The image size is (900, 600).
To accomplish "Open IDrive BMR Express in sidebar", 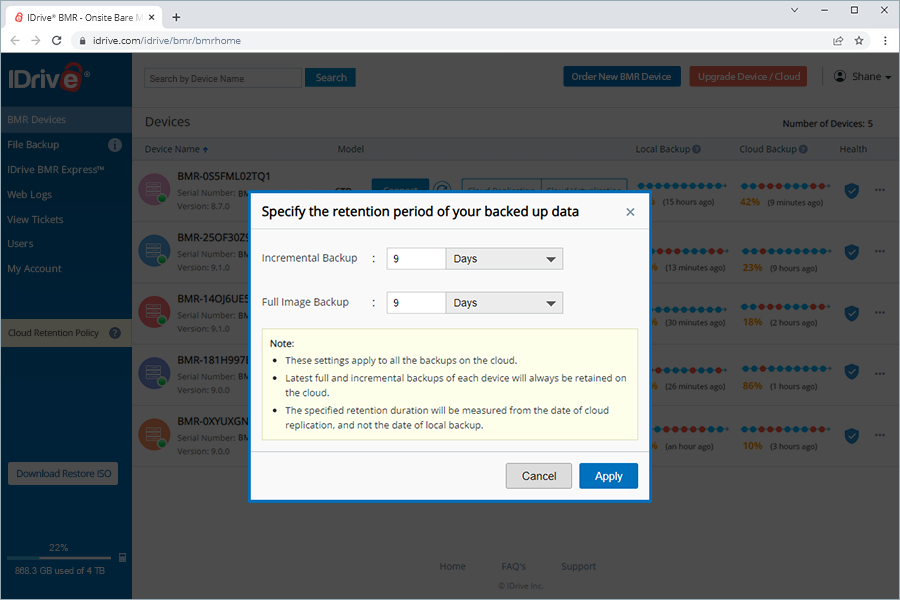I will (56, 169).
